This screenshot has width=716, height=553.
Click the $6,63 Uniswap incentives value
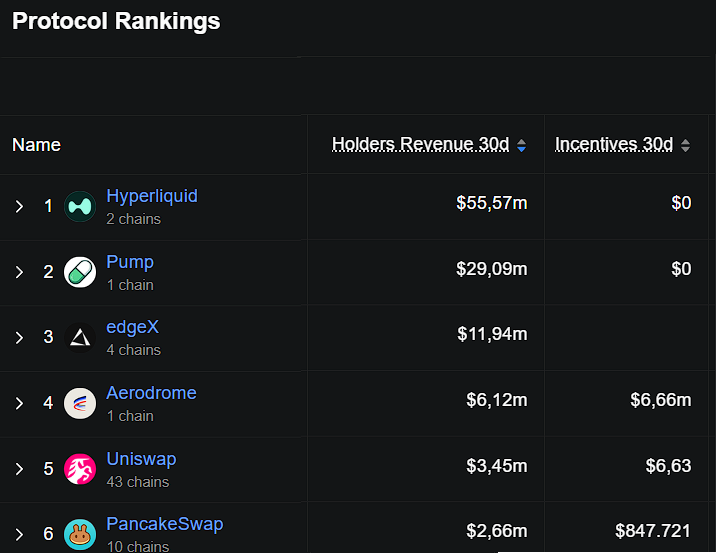pos(669,465)
